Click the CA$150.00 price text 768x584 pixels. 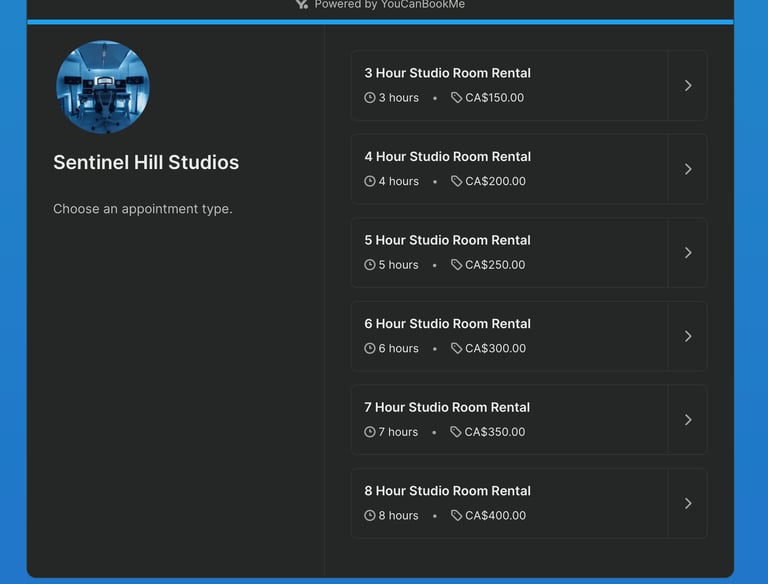[495, 97]
